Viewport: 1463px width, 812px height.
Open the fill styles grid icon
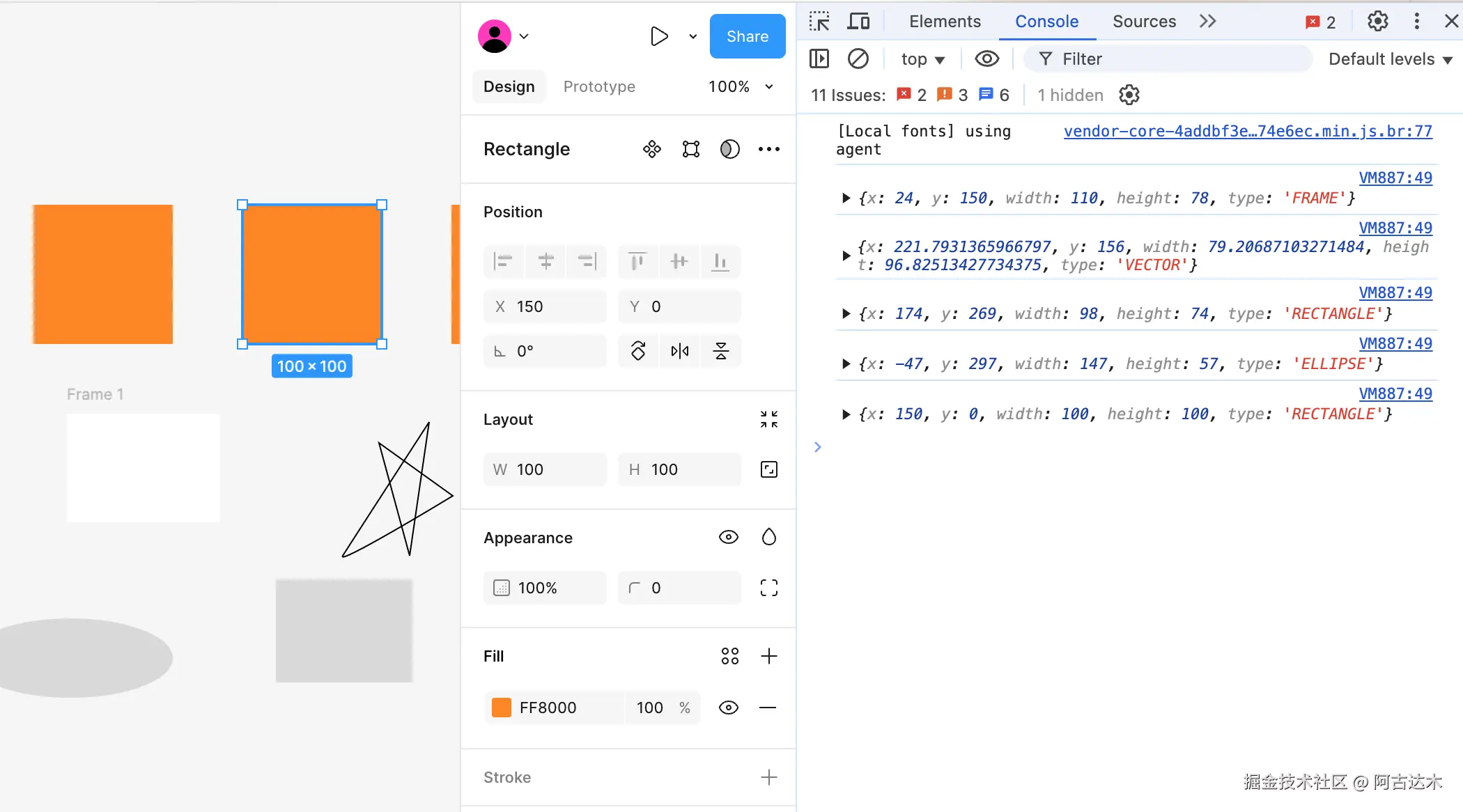729,656
